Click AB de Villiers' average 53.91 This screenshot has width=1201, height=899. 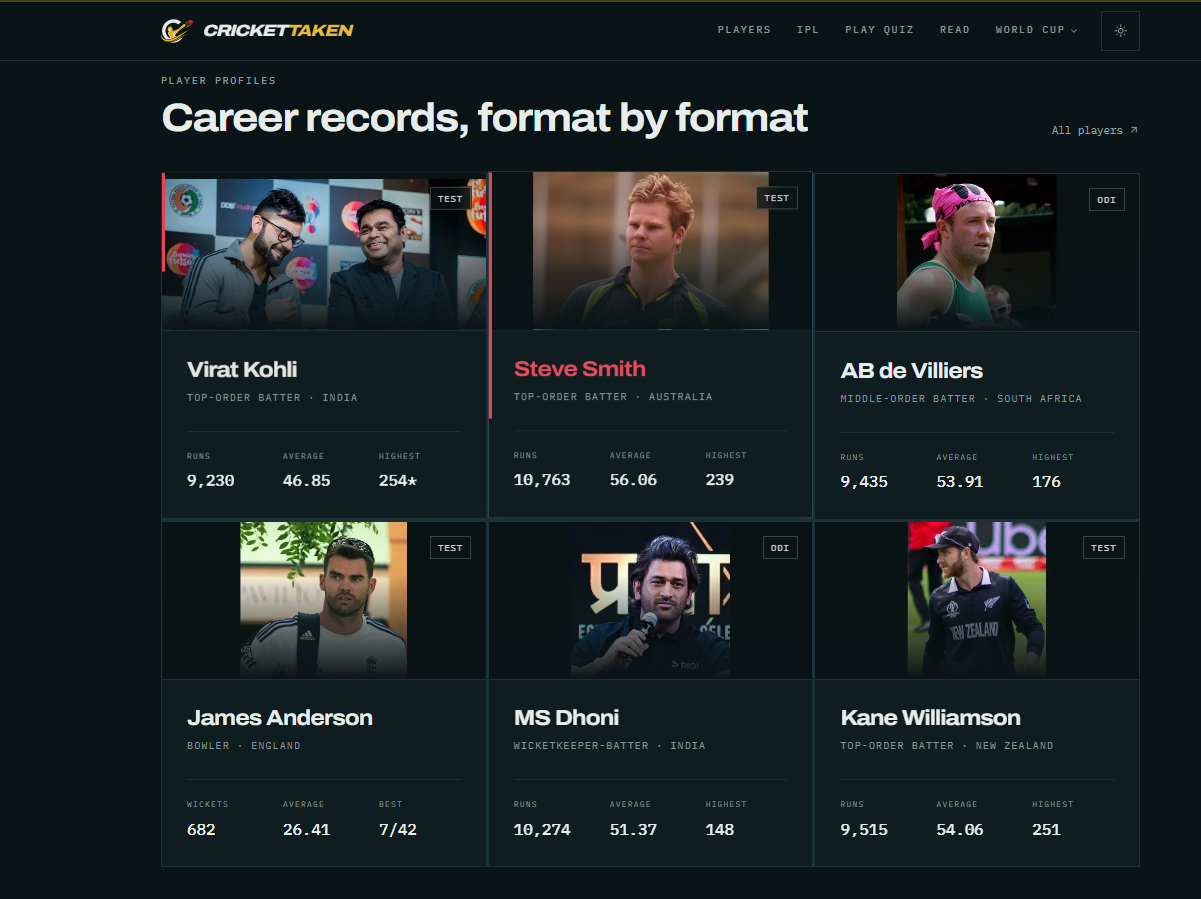[x=960, y=482]
